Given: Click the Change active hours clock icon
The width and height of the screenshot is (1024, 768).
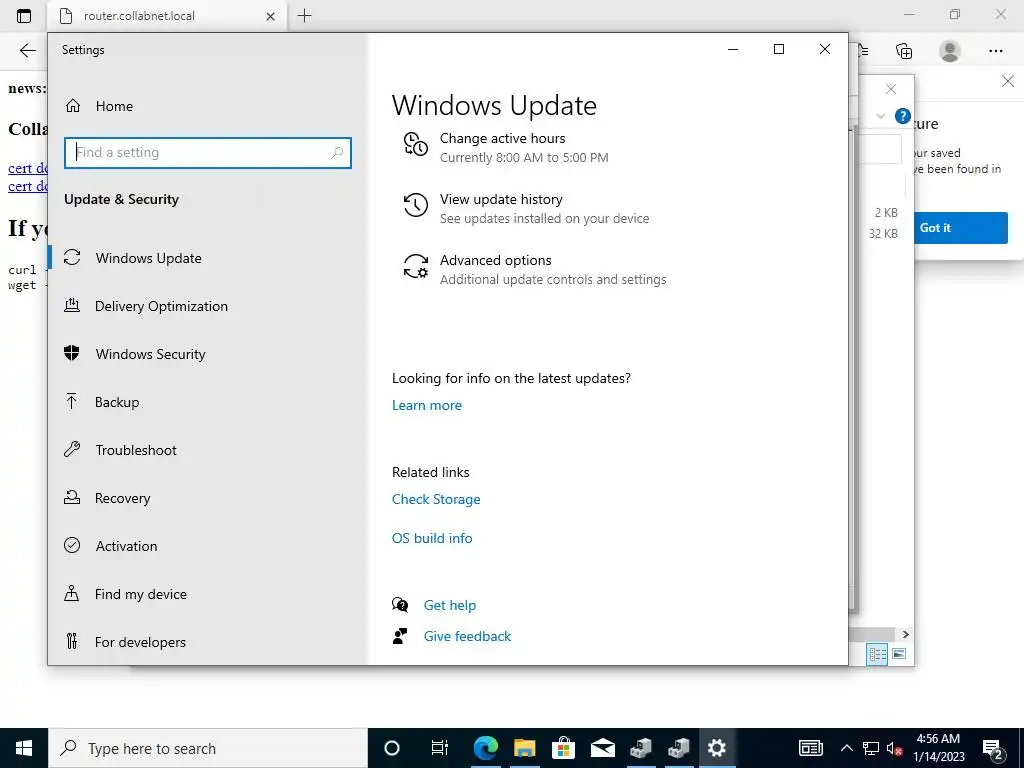Looking at the screenshot, I should tap(415, 145).
